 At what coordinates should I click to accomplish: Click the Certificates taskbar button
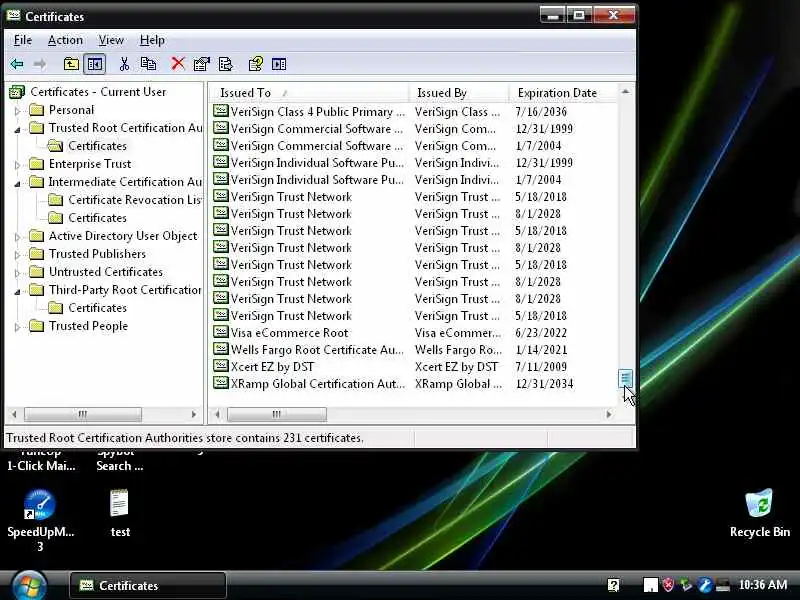tap(148, 585)
